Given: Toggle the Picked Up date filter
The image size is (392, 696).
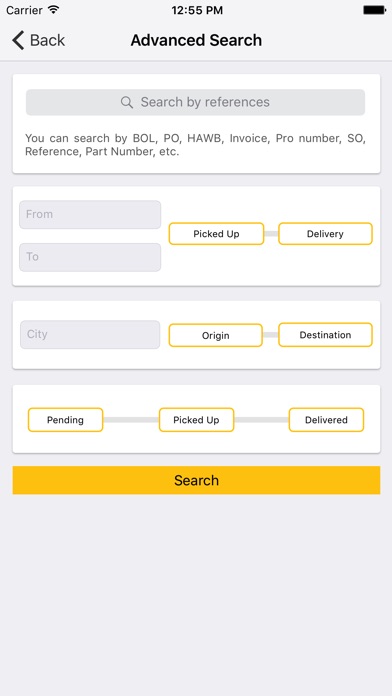Looking at the screenshot, I should click(x=216, y=234).
